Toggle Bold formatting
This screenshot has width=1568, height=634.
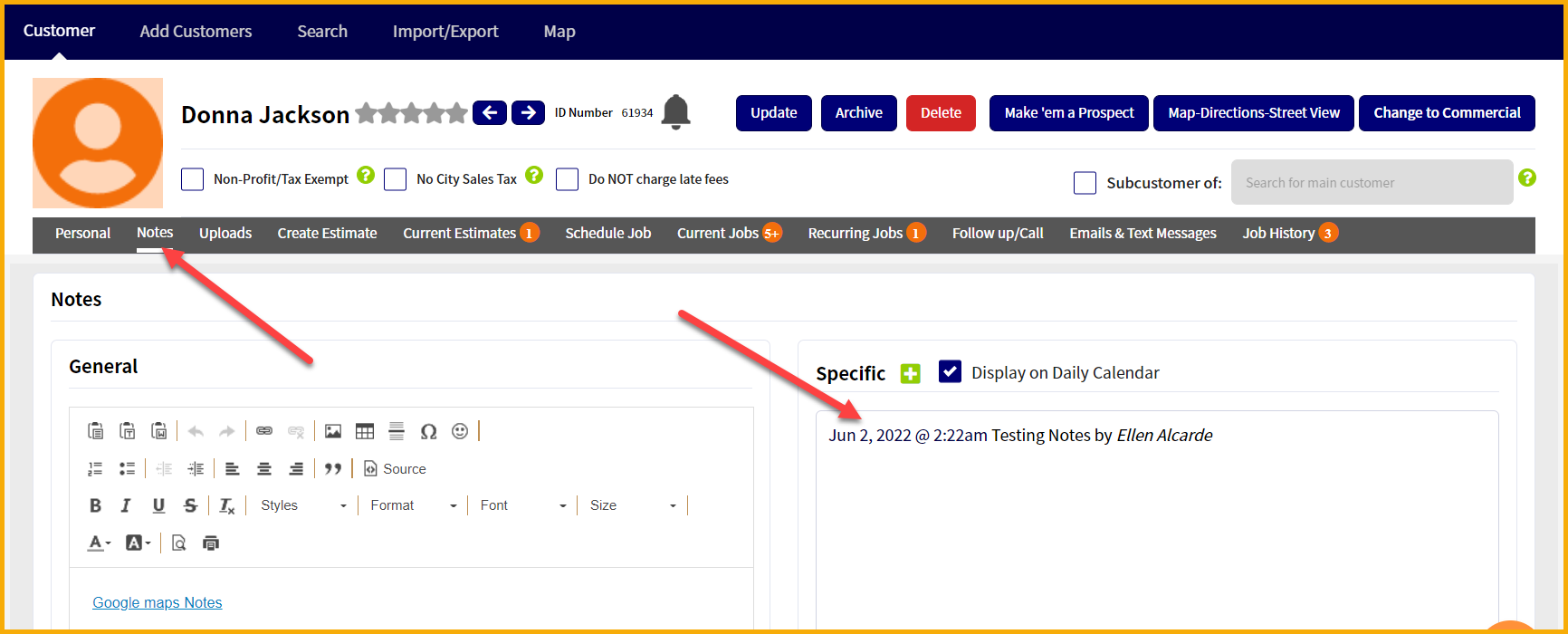95,505
